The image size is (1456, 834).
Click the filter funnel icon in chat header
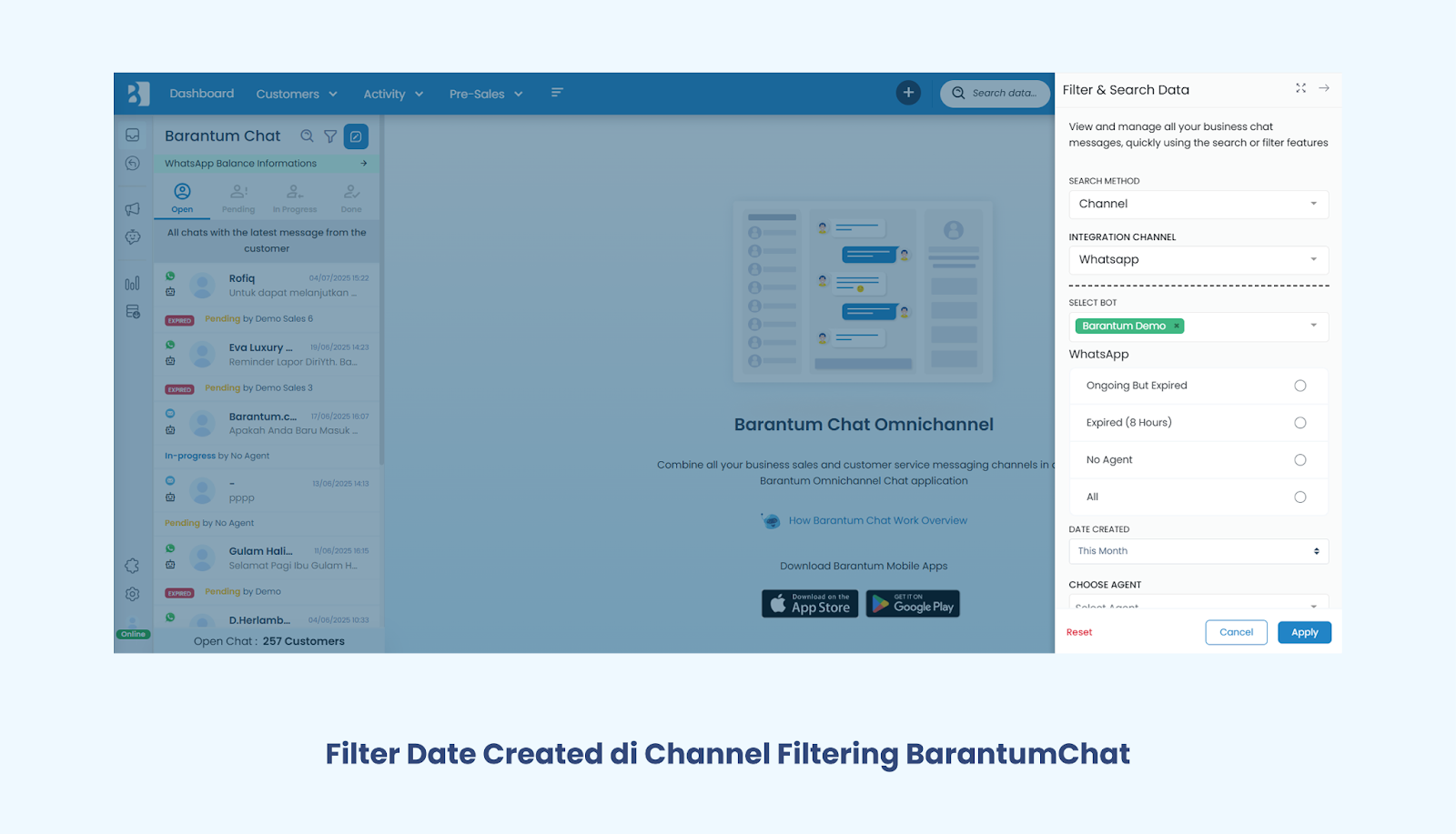coord(330,136)
